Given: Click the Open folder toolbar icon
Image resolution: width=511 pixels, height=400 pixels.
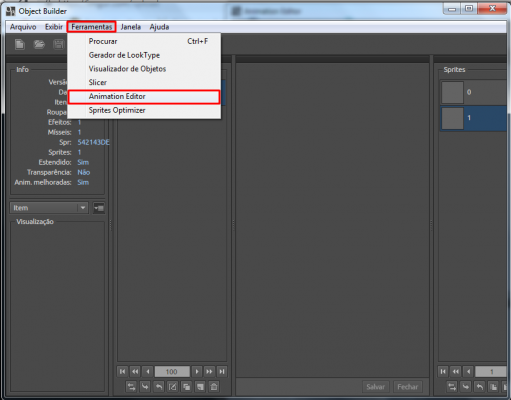Looking at the screenshot, I should 39,44.
